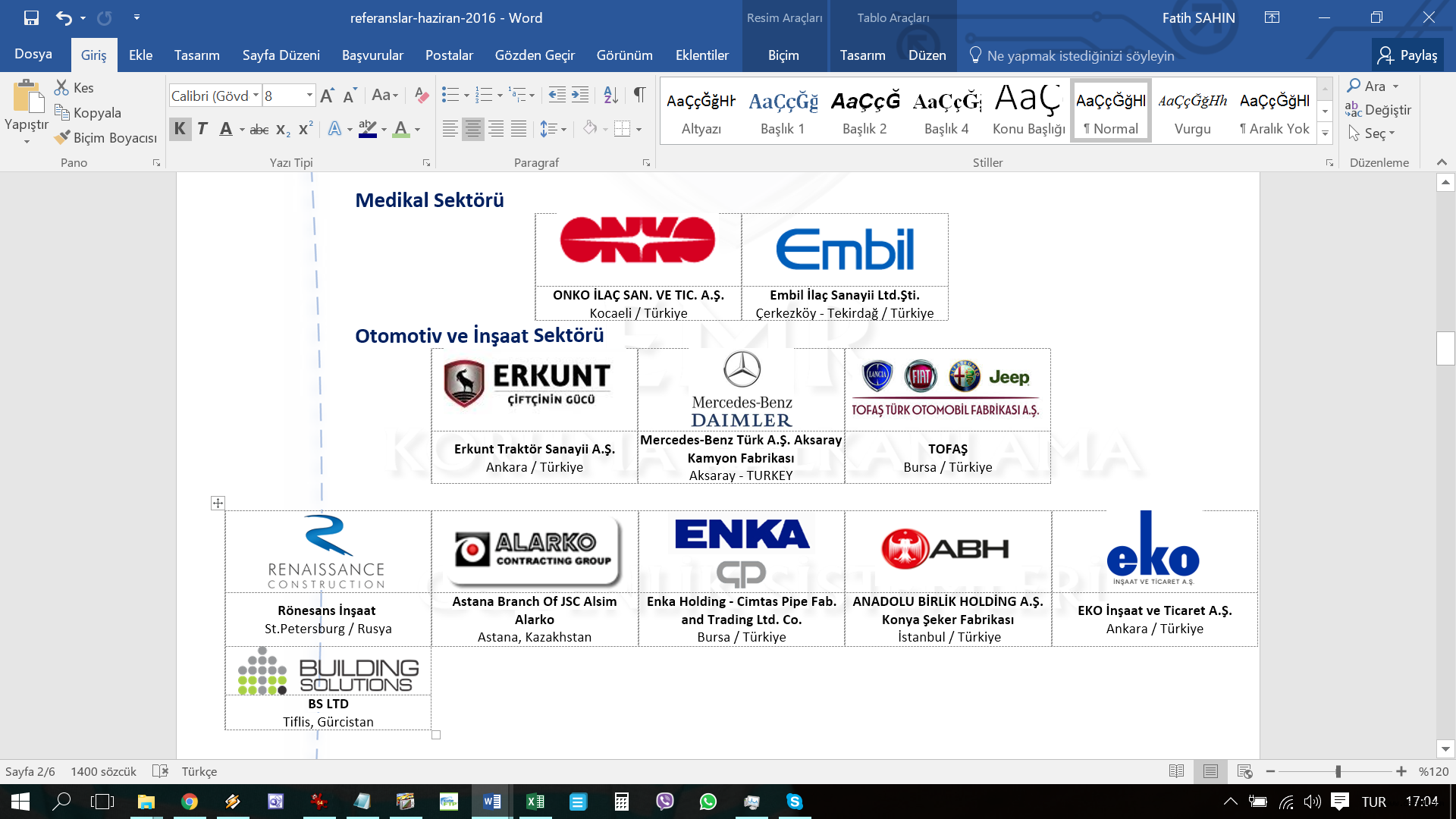Apply the Normal style
This screenshot has height=819, width=1456.
(x=1111, y=111)
